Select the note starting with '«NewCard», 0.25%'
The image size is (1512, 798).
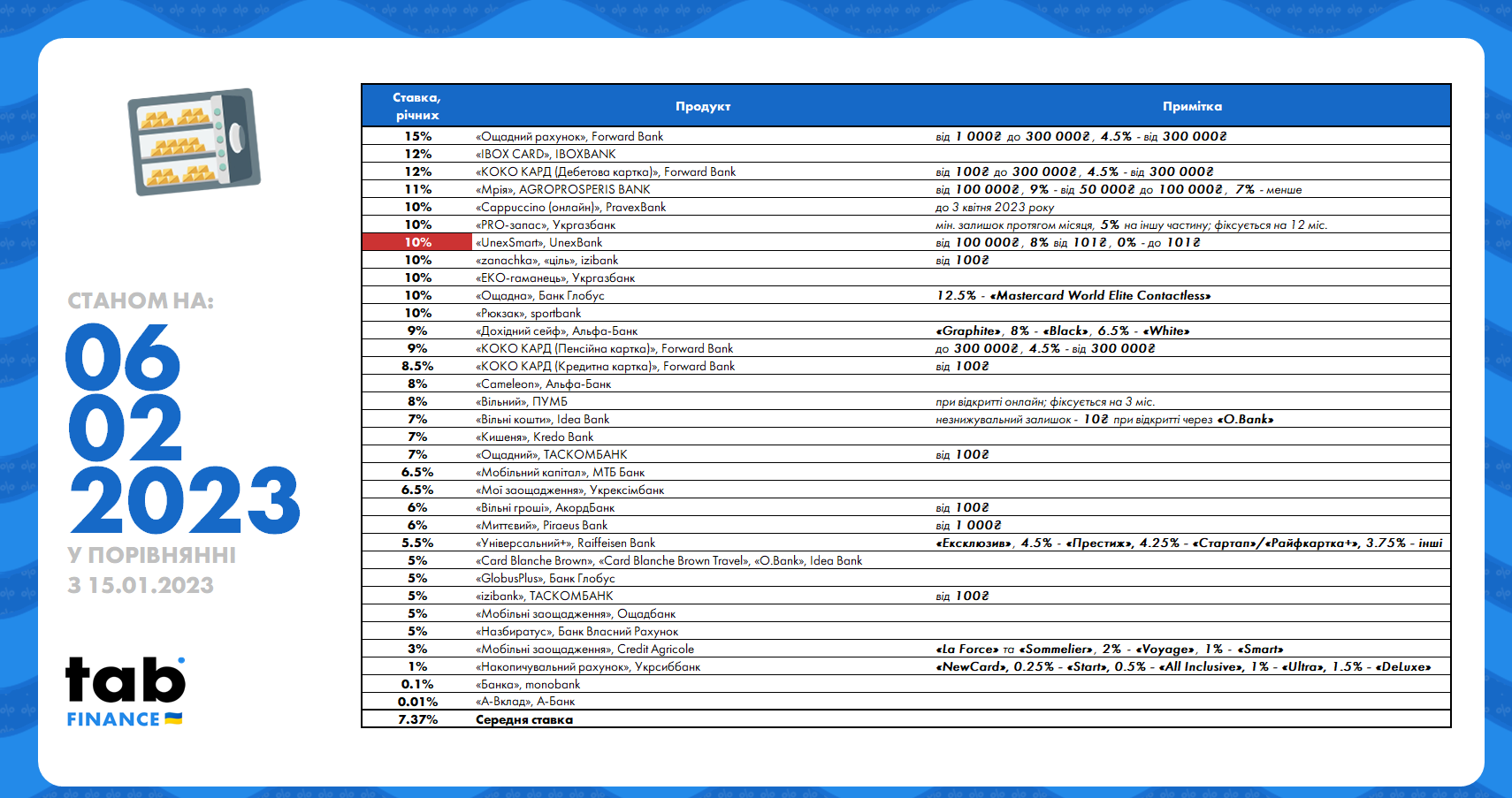pos(1183,666)
